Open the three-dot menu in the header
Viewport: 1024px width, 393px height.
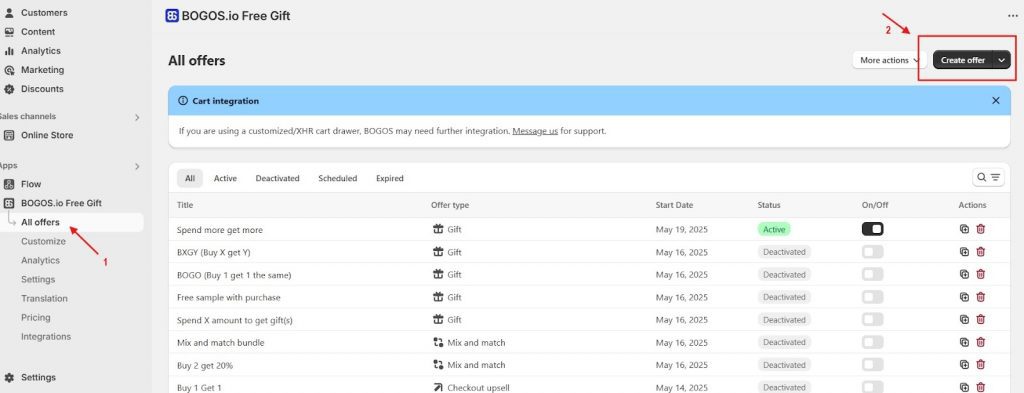point(1012,16)
